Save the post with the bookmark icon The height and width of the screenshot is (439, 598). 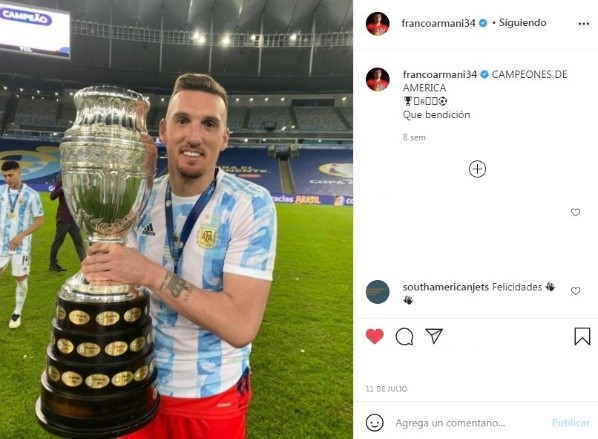point(582,336)
